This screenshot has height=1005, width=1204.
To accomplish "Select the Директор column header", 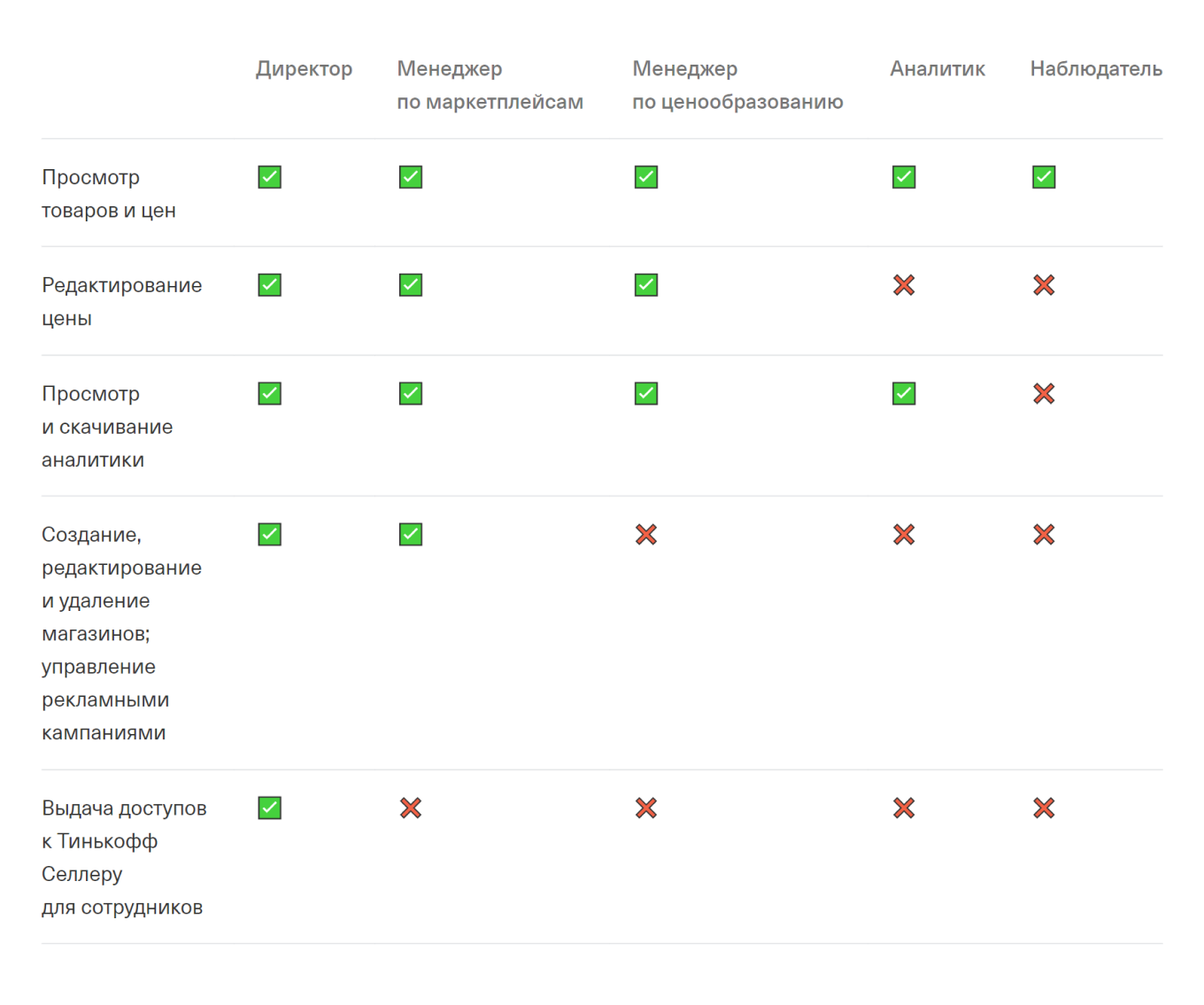I will pyautogui.click(x=304, y=69).
